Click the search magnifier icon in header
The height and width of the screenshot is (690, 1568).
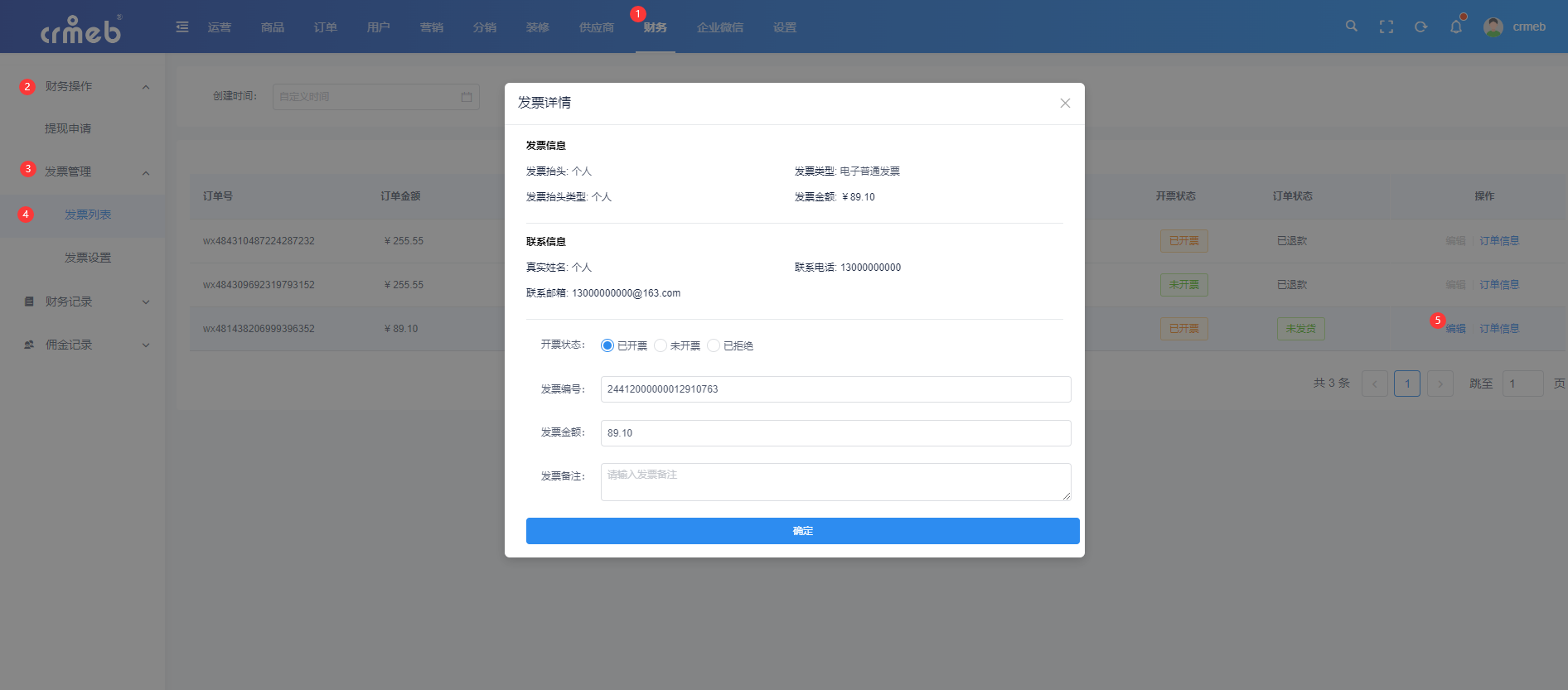(1351, 27)
